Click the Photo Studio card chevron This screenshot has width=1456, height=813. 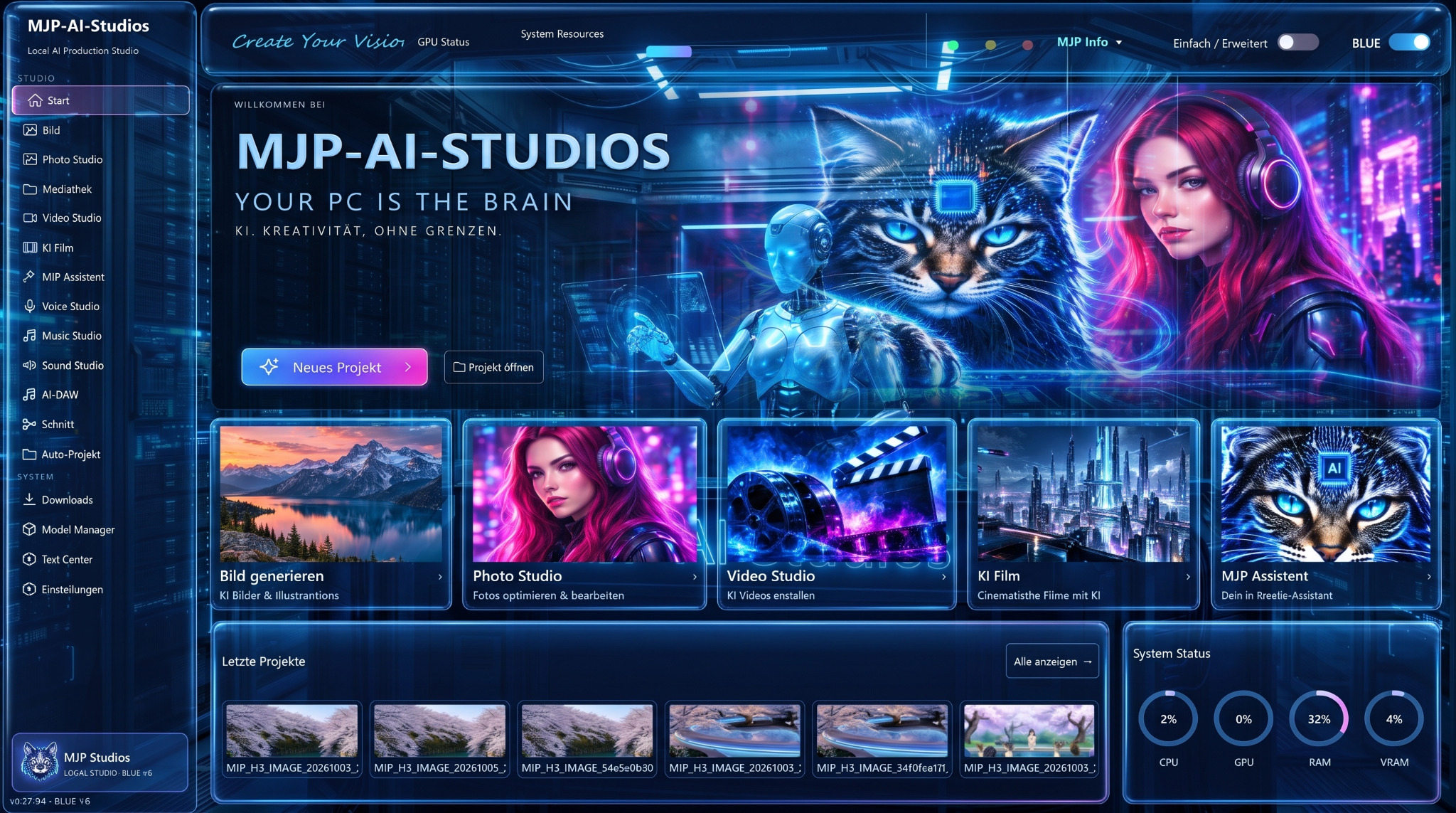695,577
